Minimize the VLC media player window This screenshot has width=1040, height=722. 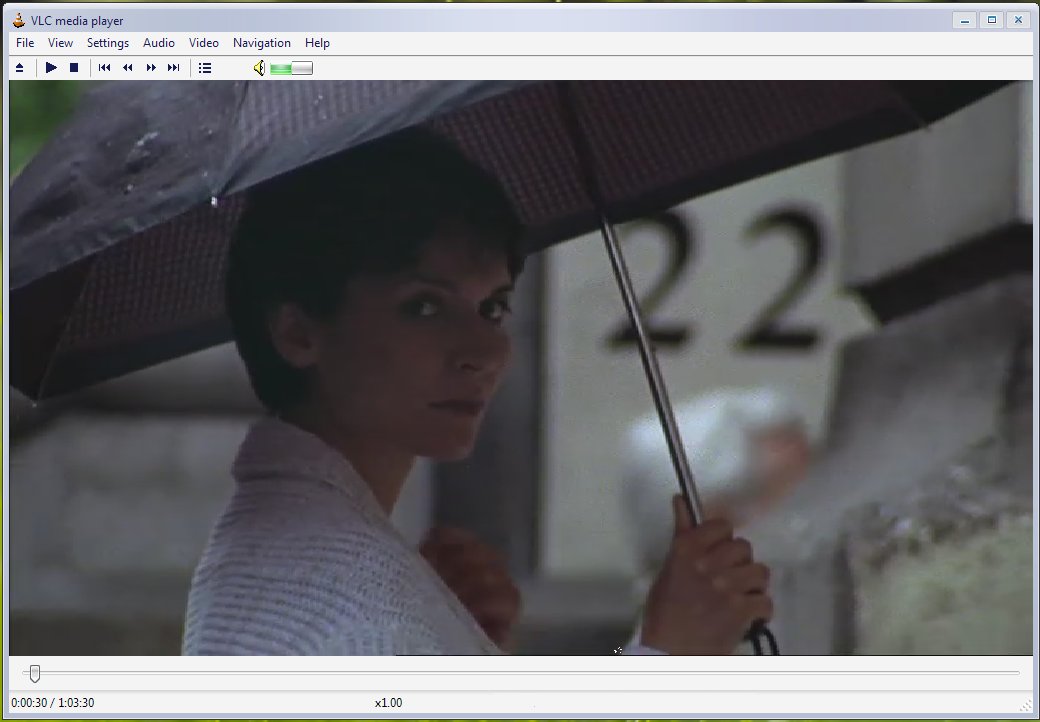964,21
